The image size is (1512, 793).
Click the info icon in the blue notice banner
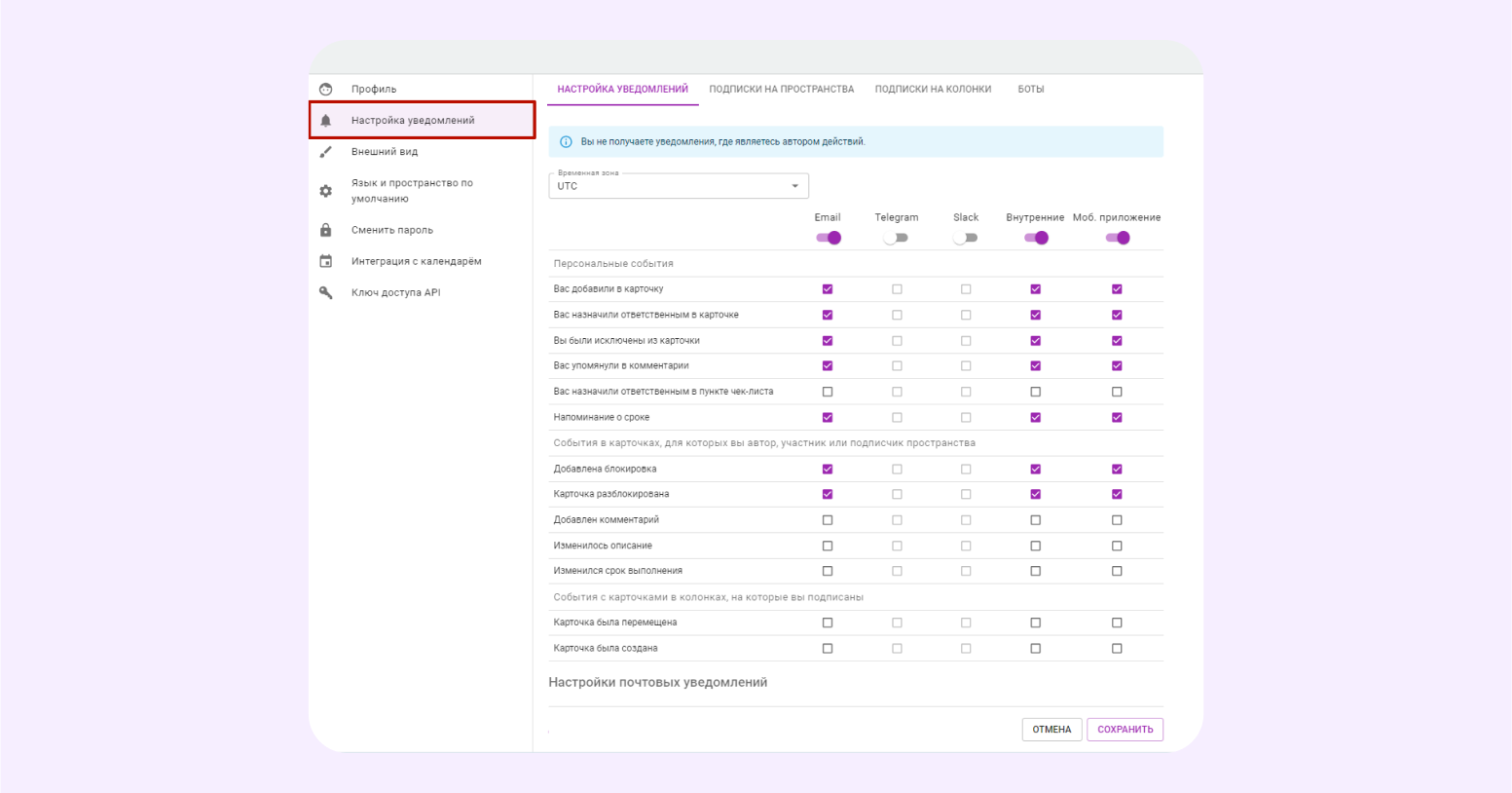pyautogui.click(x=566, y=142)
